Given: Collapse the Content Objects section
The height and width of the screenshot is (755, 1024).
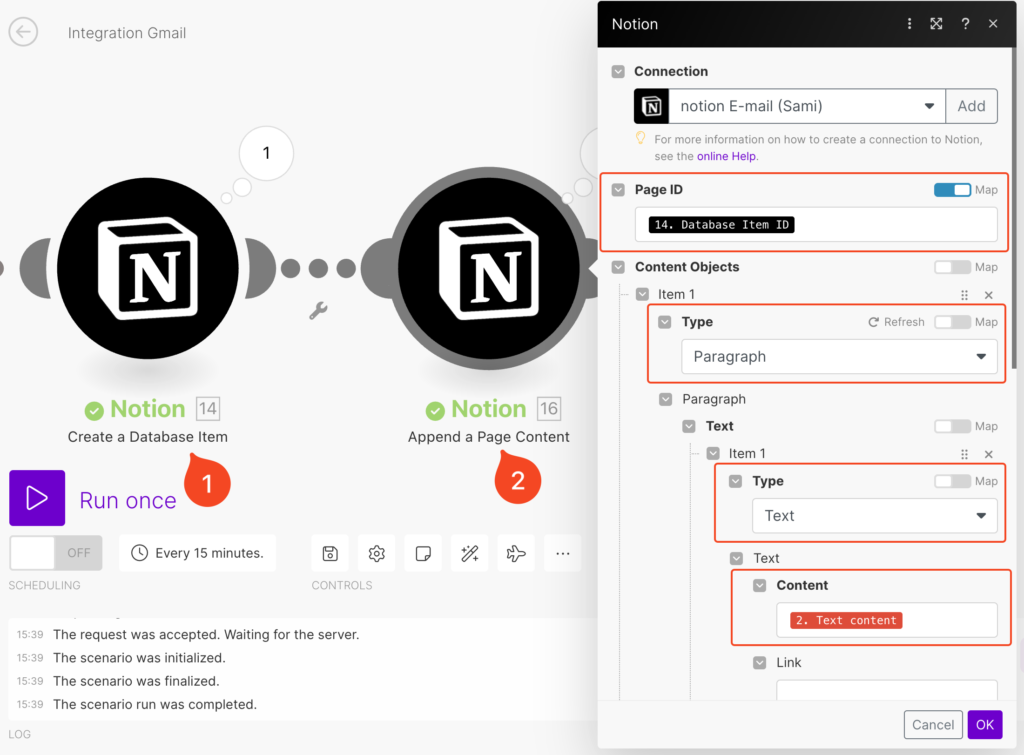Looking at the screenshot, I should pyautogui.click(x=618, y=267).
